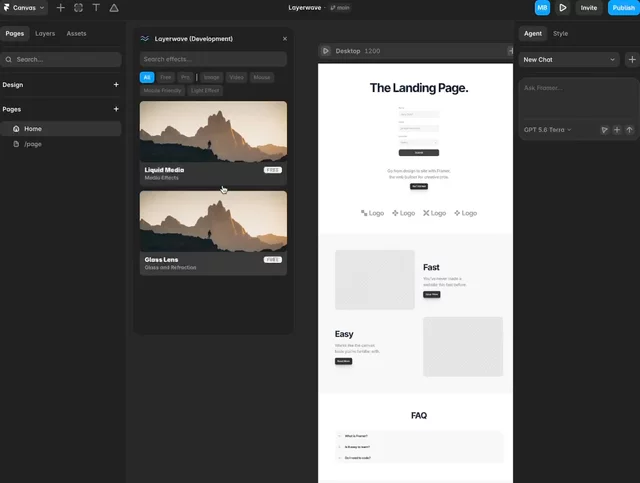Click the Preview play icon near Invite

(x=562, y=8)
